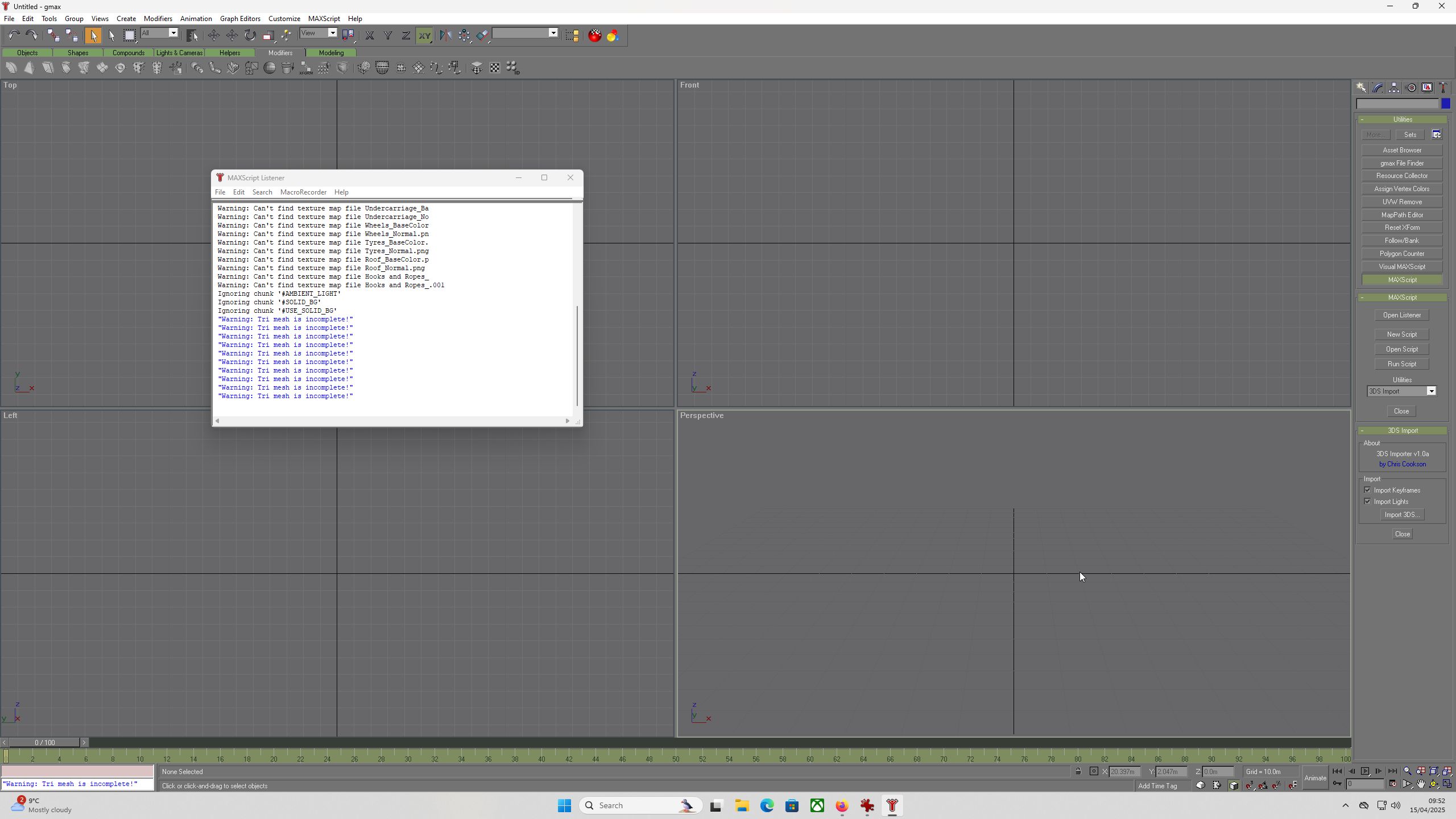Click the Taper modifier icon
Image resolution: width=1456 pixels, height=819 pixels.
30,68
